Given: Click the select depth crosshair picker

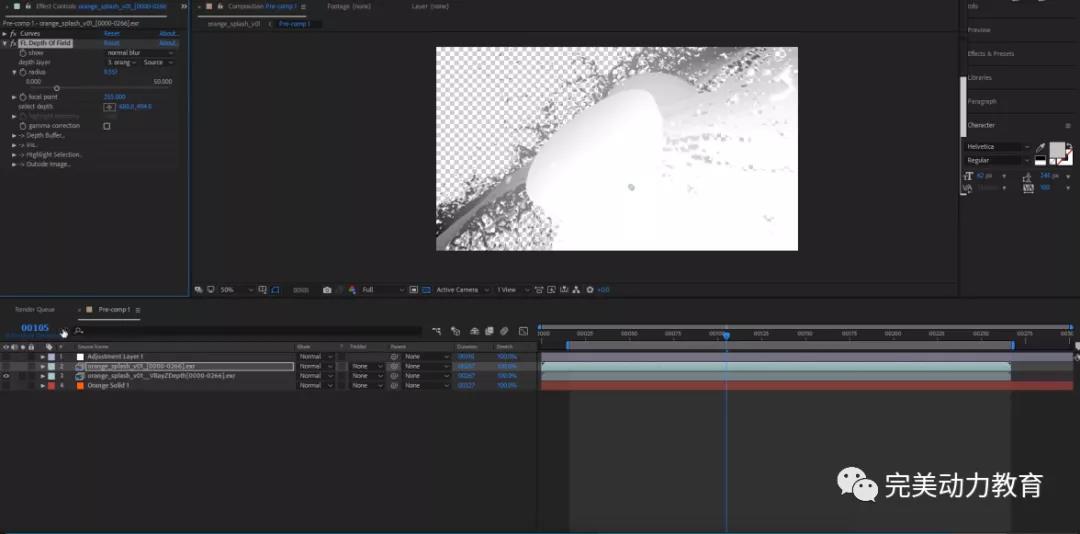Looking at the screenshot, I should click(109, 106).
